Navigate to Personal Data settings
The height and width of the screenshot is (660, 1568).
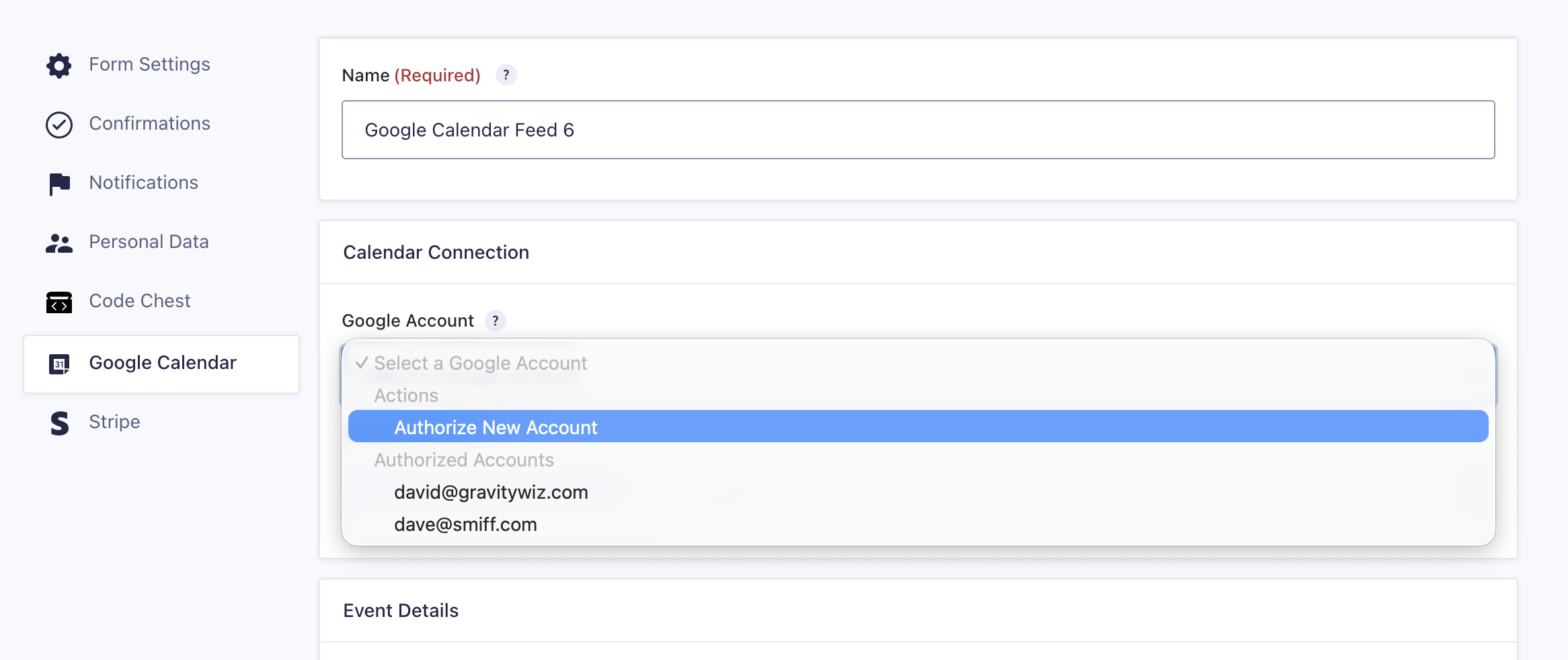tap(149, 242)
